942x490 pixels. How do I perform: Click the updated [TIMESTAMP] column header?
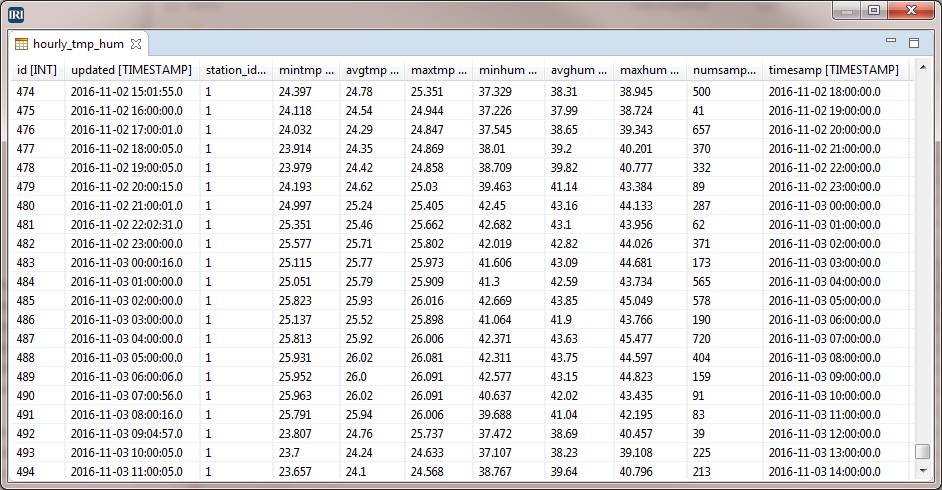(132, 70)
